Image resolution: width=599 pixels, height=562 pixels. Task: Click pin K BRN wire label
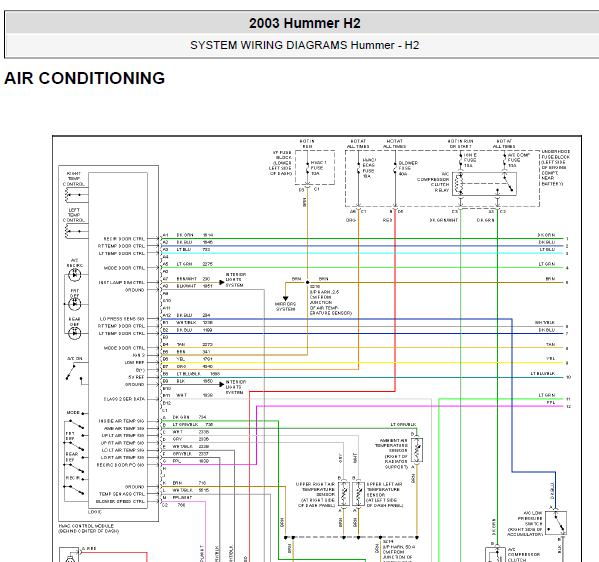(x=177, y=483)
